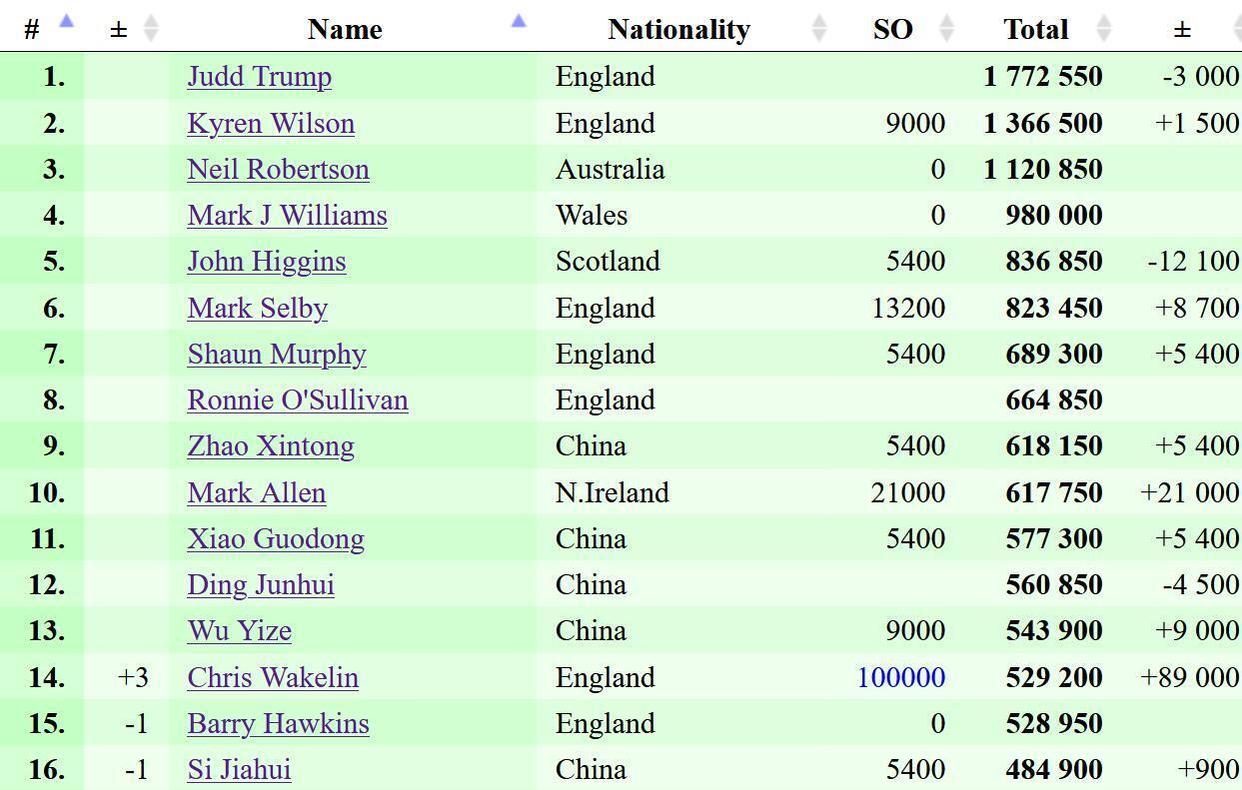Click the Total column header text
Image resolution: width=1242 pixels, height=790 pixels.
pyautogui.click(x=1036, y=30)
